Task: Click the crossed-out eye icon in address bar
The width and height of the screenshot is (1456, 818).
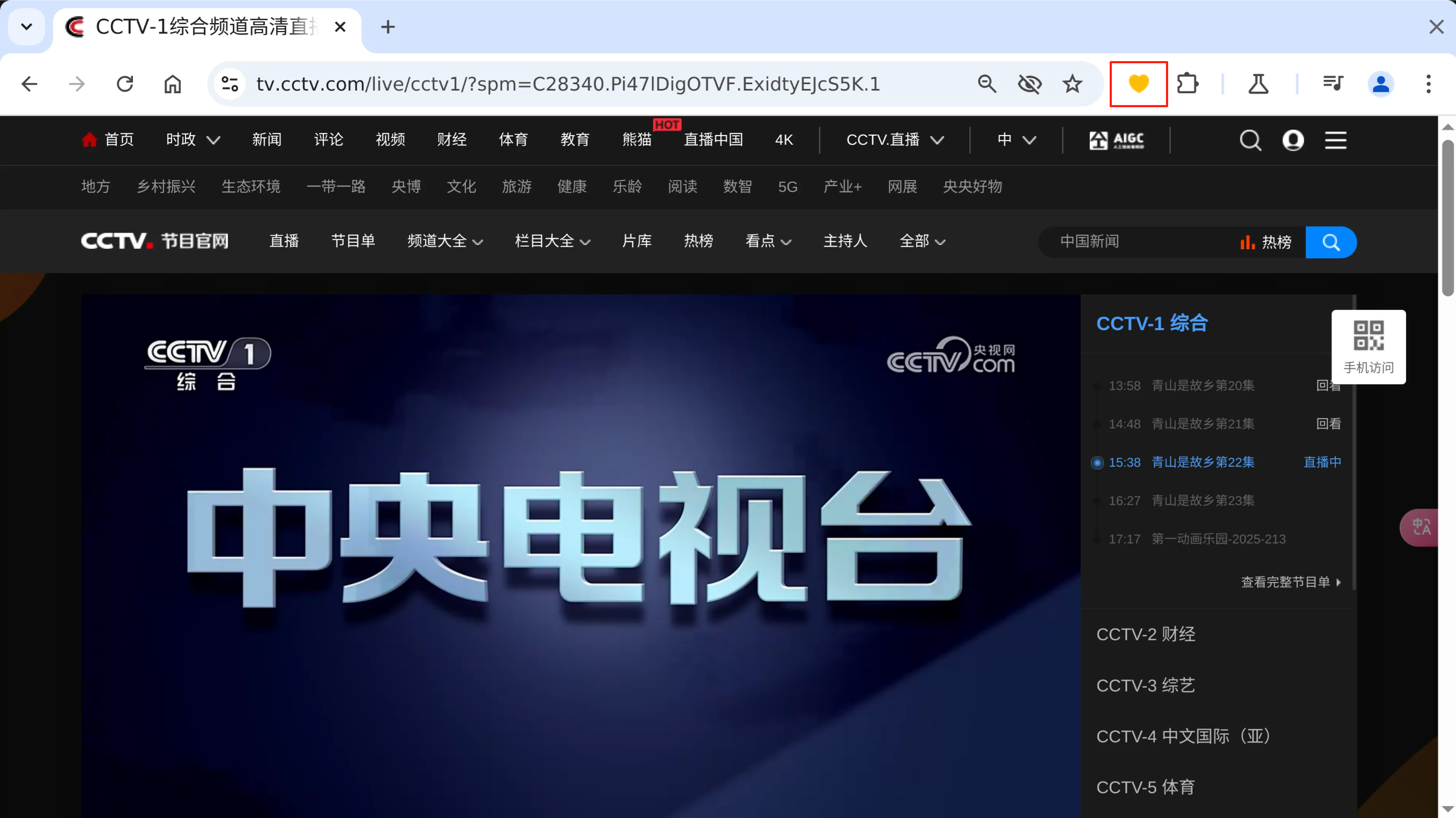Action: pos(1030,84)
